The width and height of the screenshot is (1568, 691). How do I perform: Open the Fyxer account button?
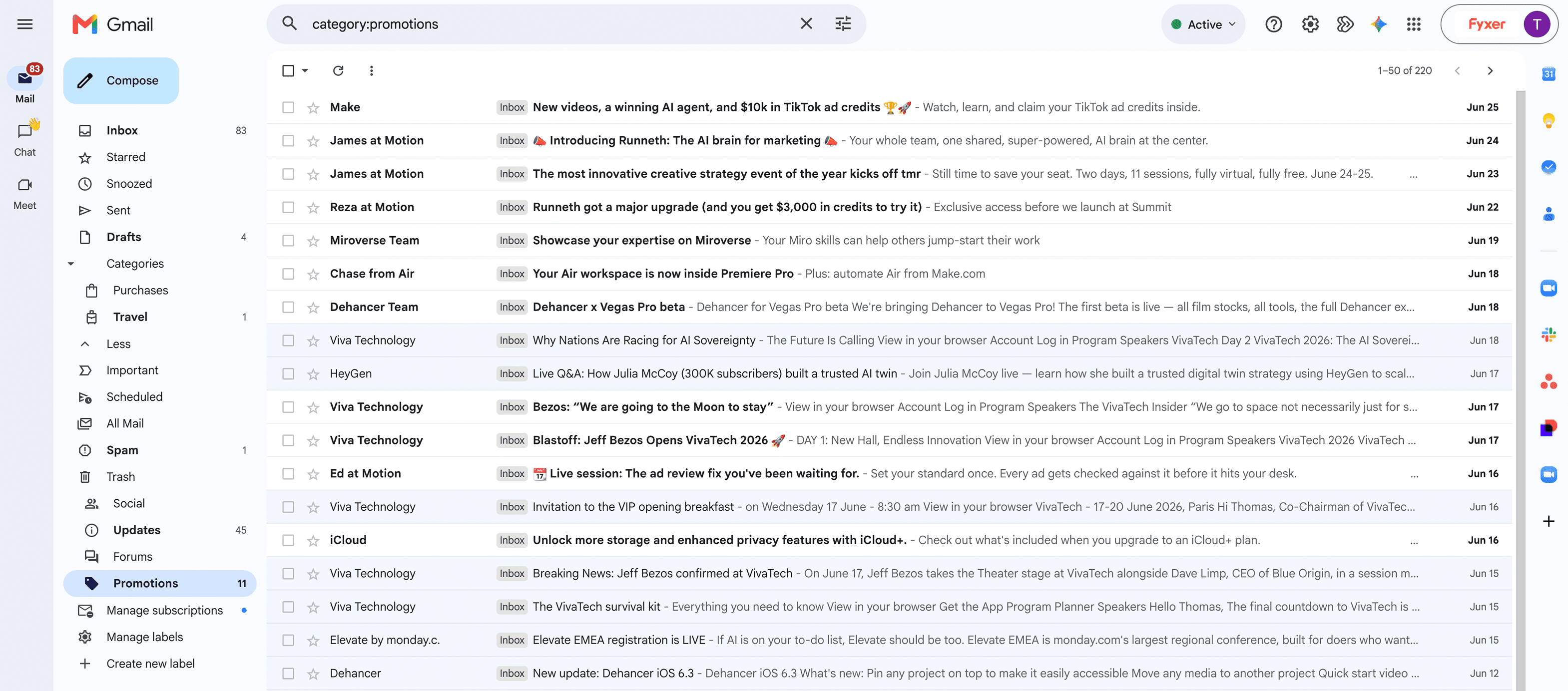1499,24
